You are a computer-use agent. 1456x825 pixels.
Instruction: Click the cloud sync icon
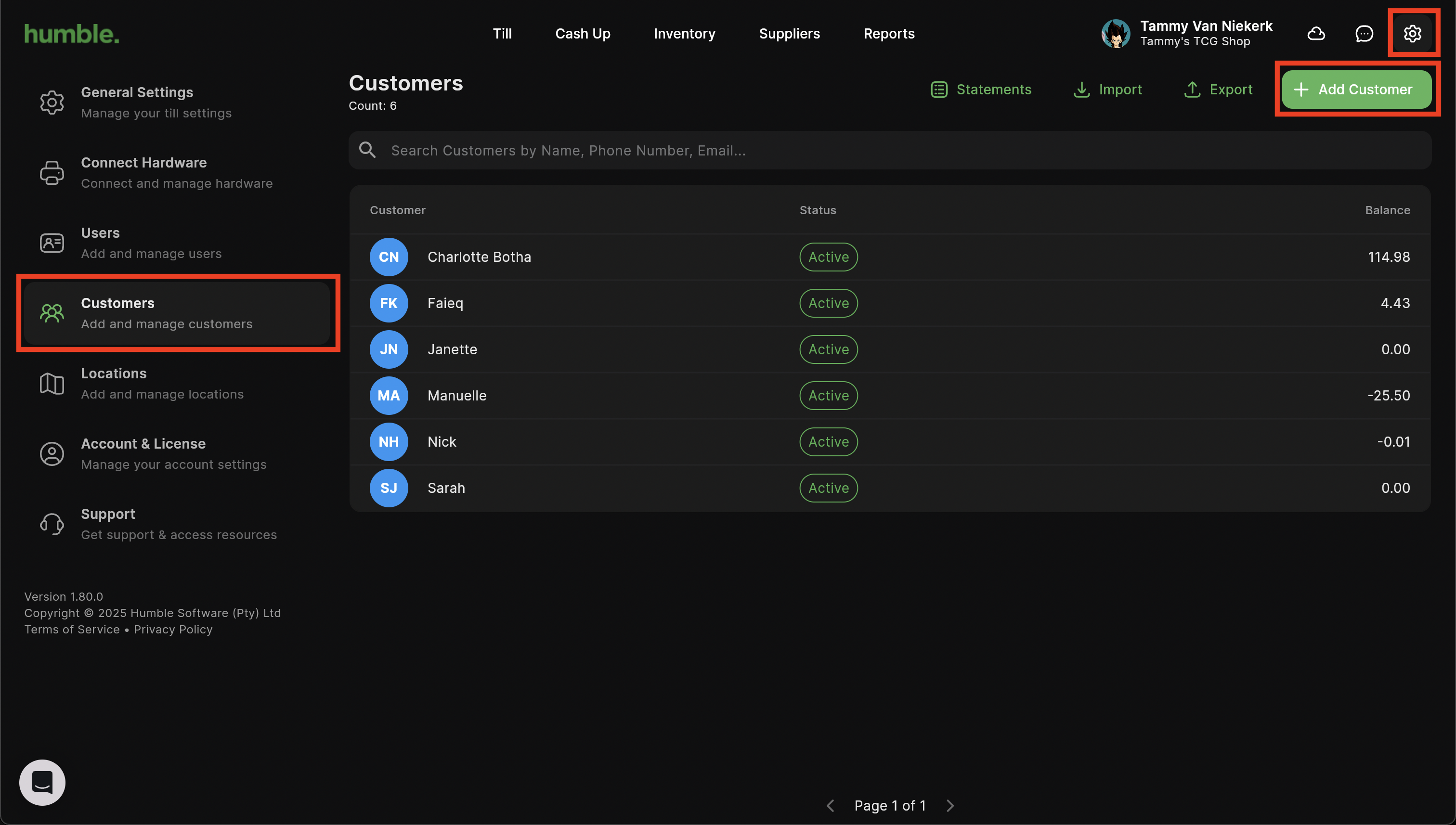pyautogui.click(x=1315, y=33)
